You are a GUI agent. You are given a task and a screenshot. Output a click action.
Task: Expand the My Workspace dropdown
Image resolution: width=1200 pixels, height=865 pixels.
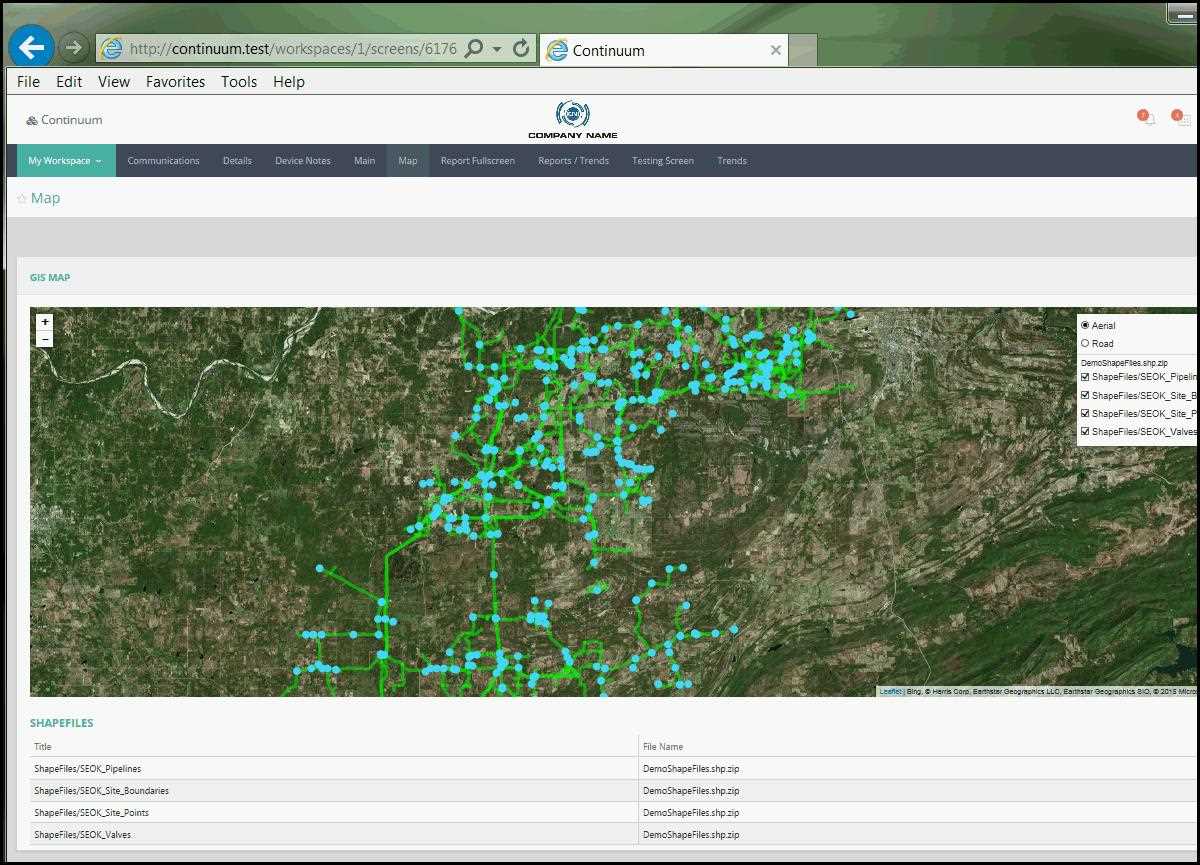tap(65, 161)
